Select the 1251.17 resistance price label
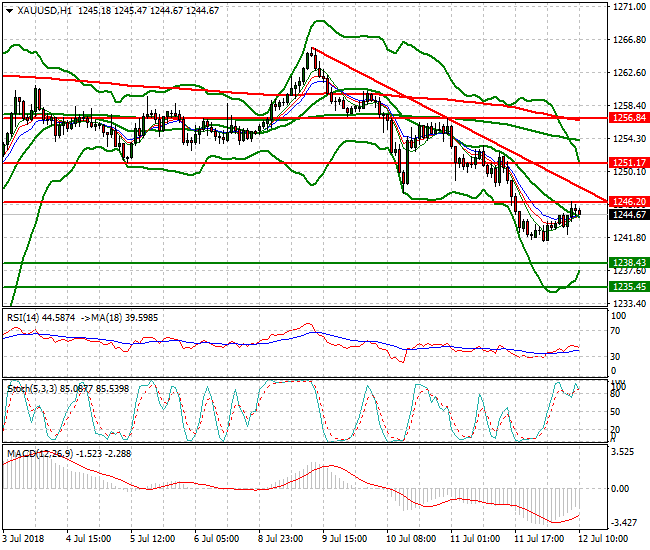The width and height of the screenshot is (650, 550). 627,162
